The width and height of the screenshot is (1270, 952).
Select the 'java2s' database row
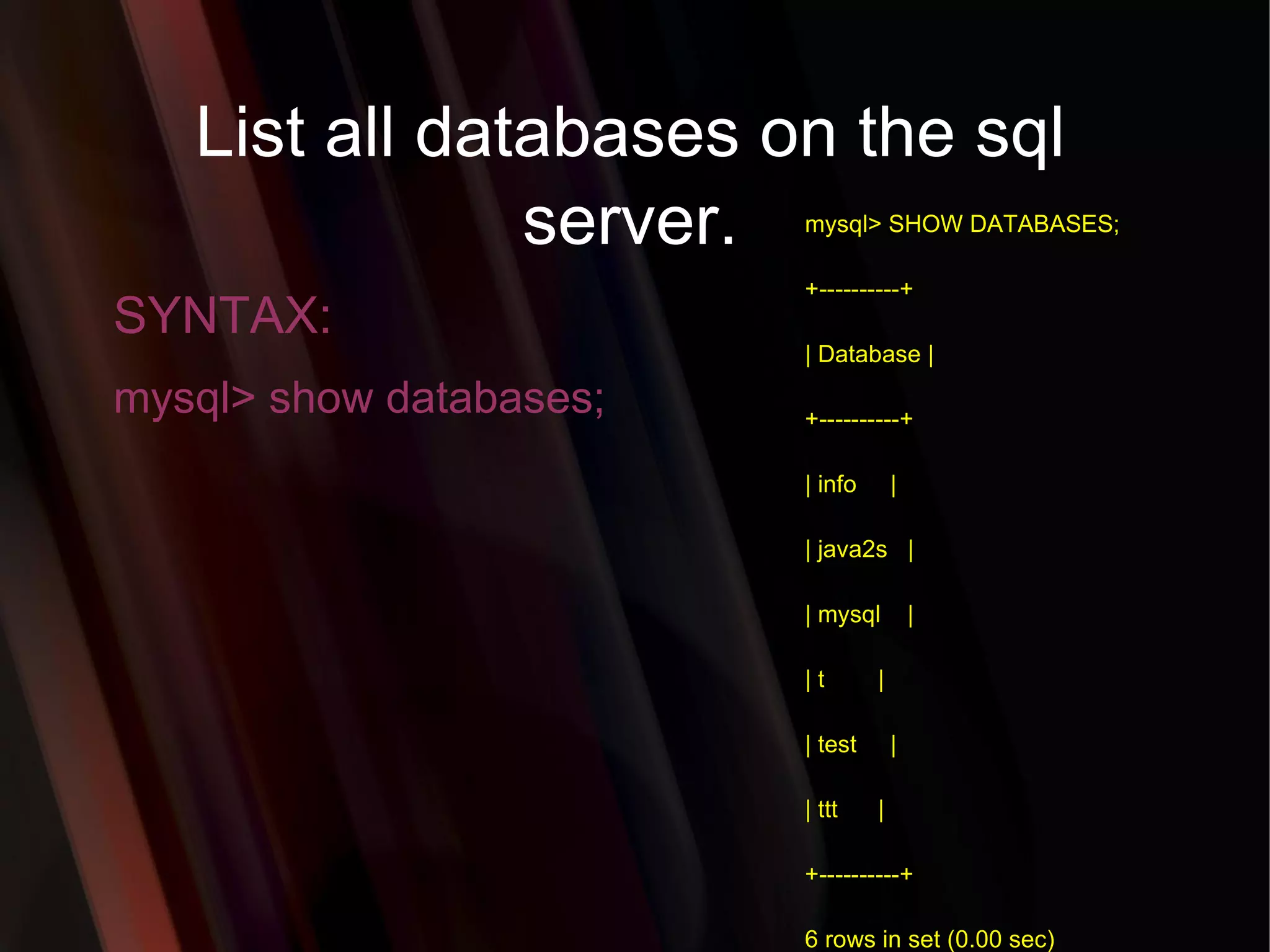(x=859, y=550)
